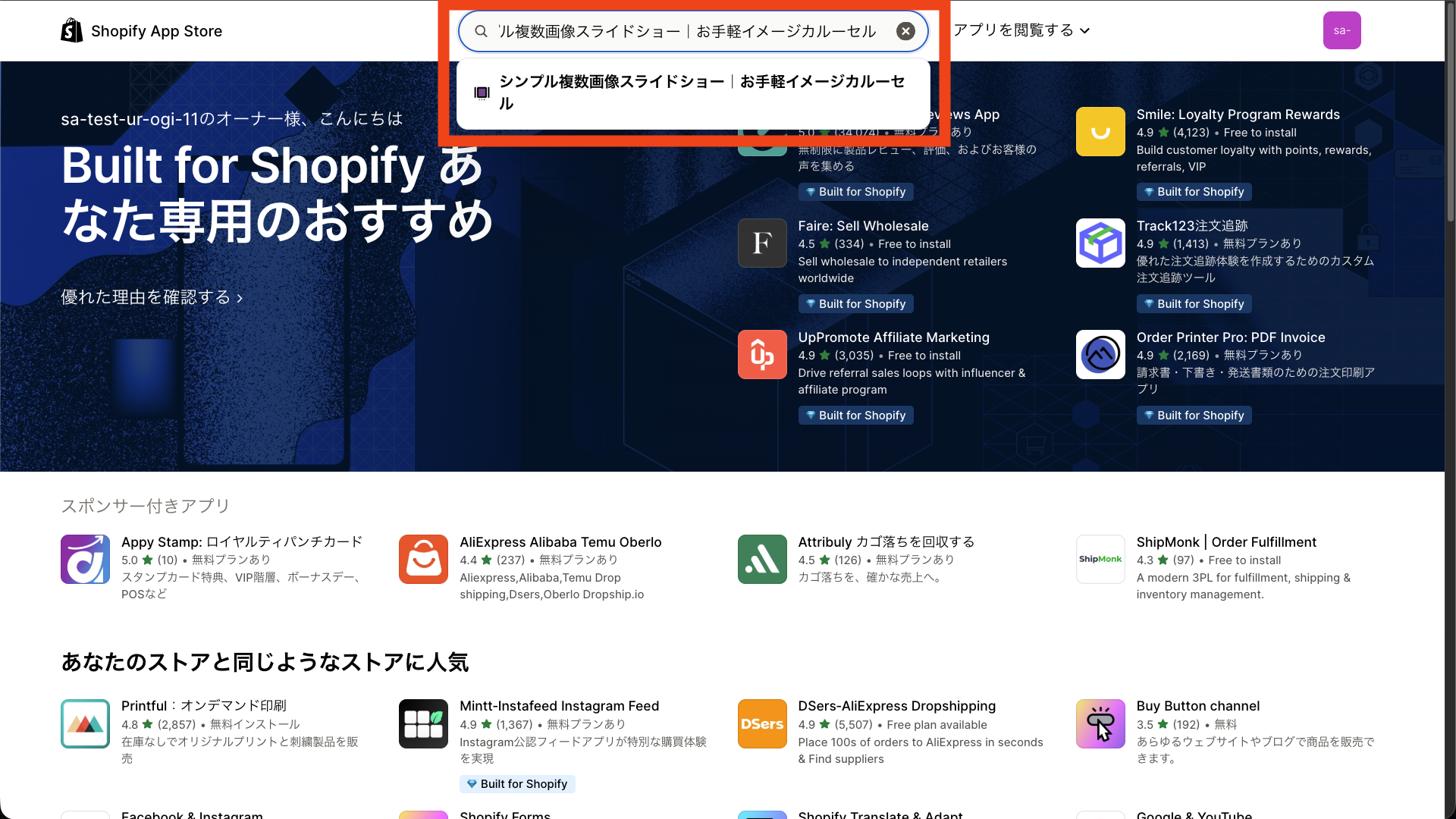Image resolution: width=1456 pixels, height=819 pixels.
Task: Open the Attribuly app icon
Action: (761, 559)
